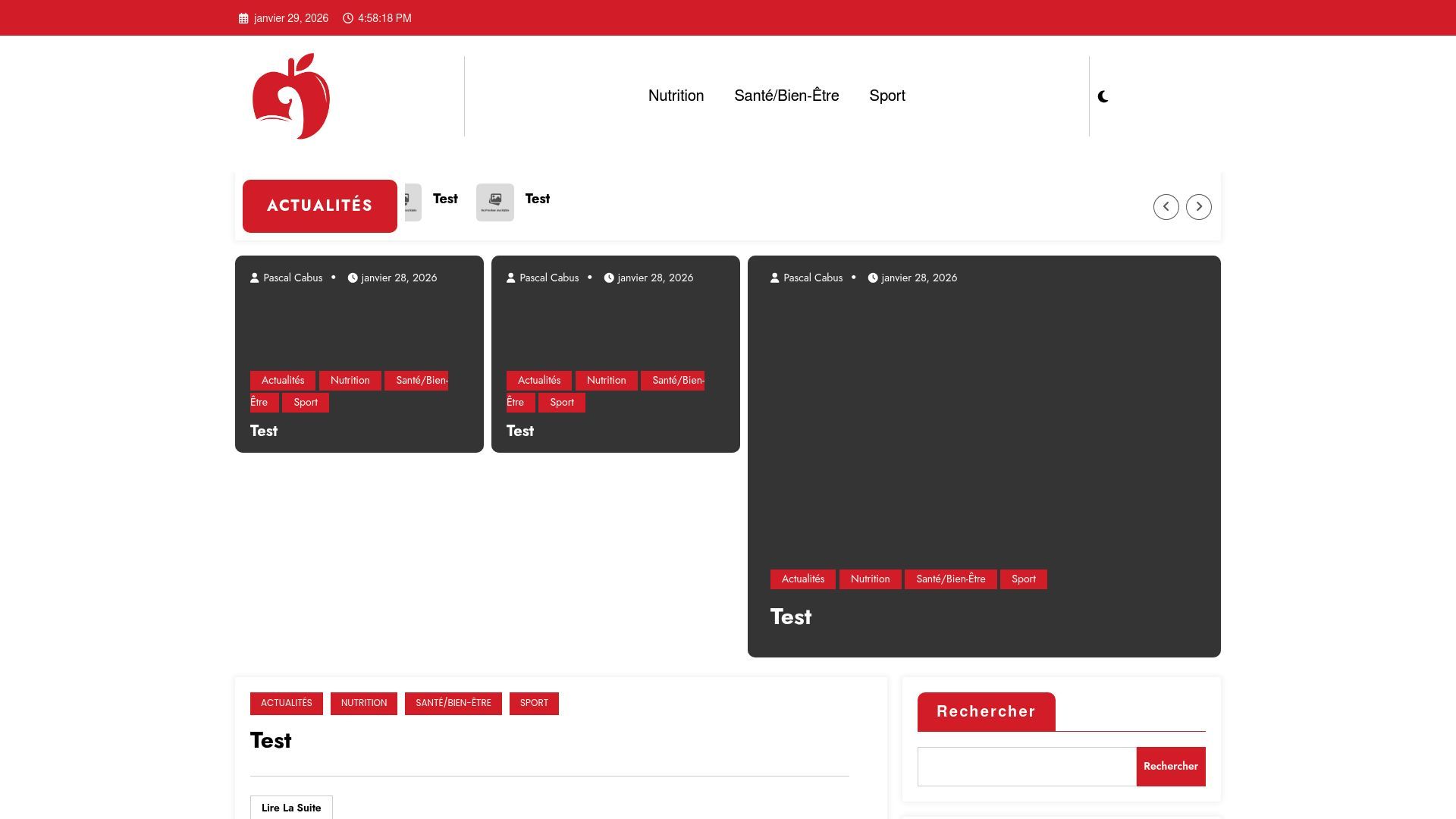1456x819 pixels.
Task: Open the first Test ticker headline
Action: pos(445,199)
